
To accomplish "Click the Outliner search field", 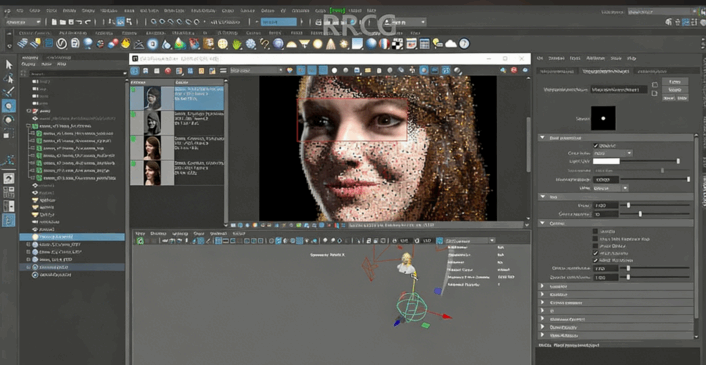I will (x=79, y=73).
